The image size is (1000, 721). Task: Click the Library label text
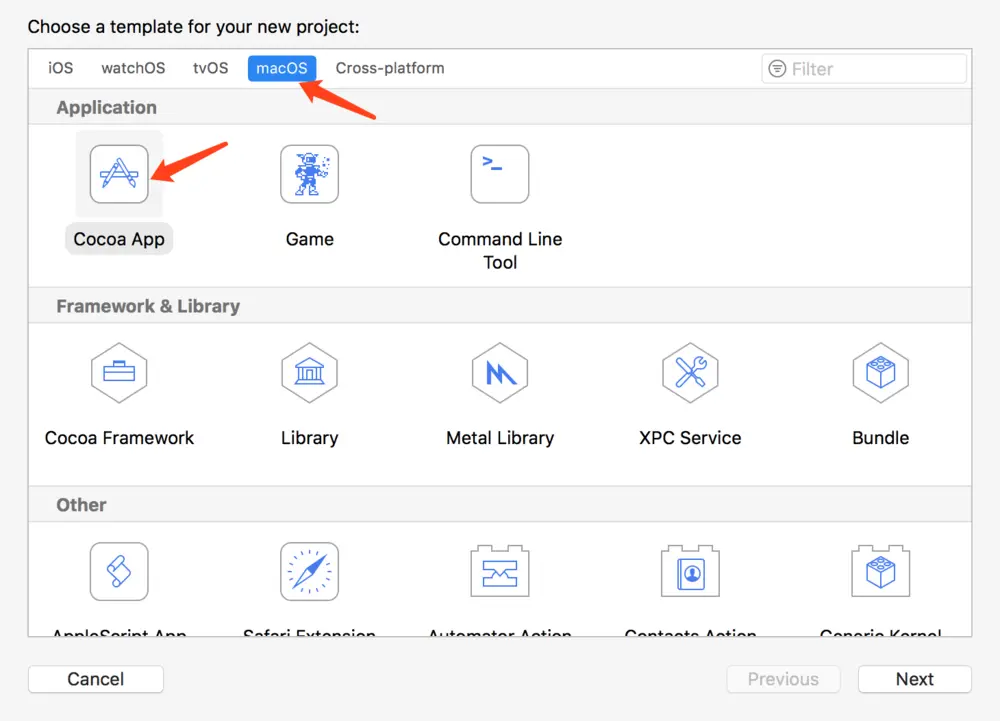[309, 438]
